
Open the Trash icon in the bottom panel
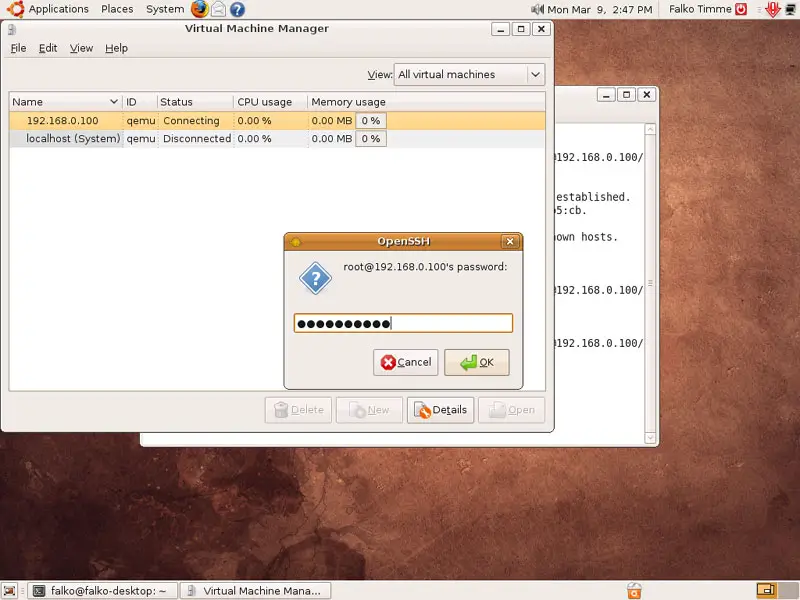click(x=634, y=590)
